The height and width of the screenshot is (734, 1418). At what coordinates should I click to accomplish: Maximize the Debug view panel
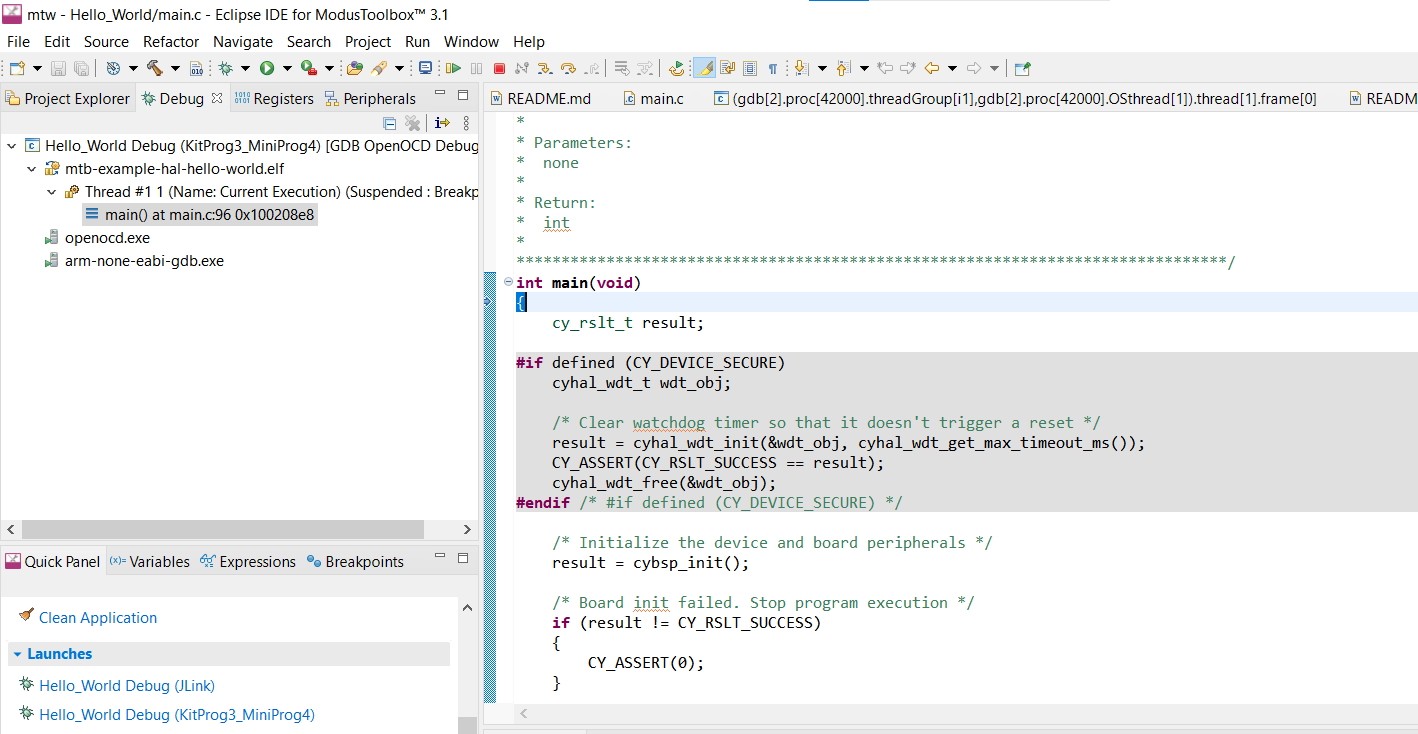pyautogui.click(x=463, y=95)
